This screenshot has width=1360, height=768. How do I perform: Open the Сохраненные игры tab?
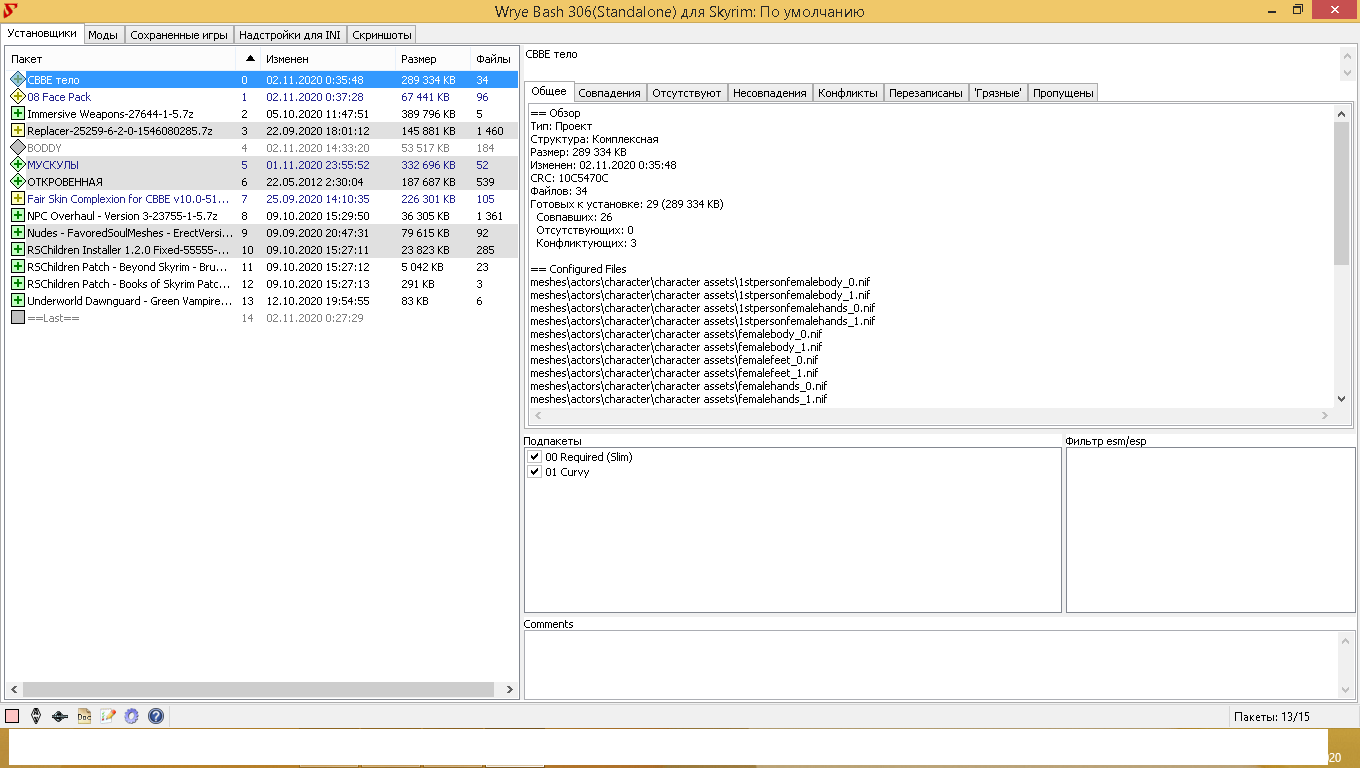click(179, 35)
